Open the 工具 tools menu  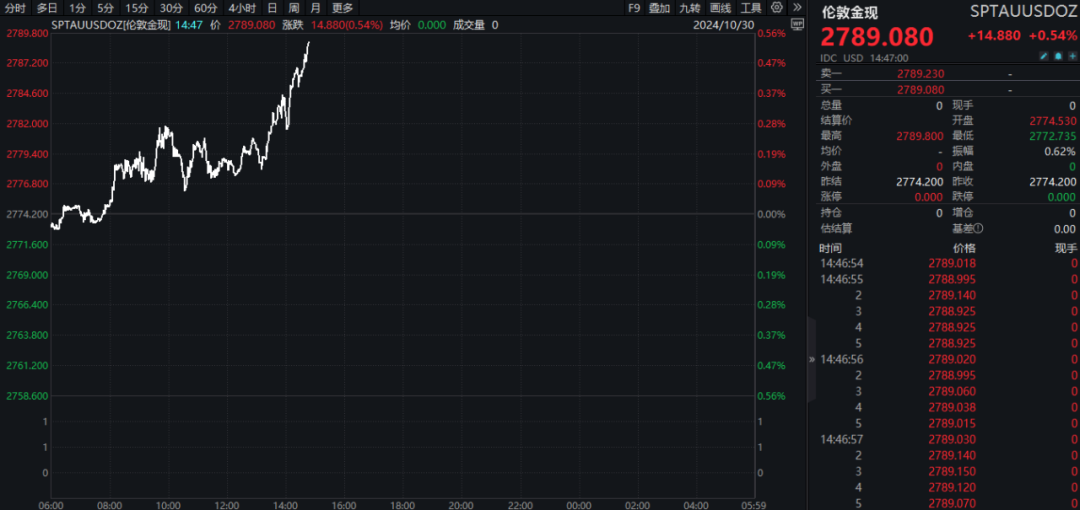coord(751,7)
